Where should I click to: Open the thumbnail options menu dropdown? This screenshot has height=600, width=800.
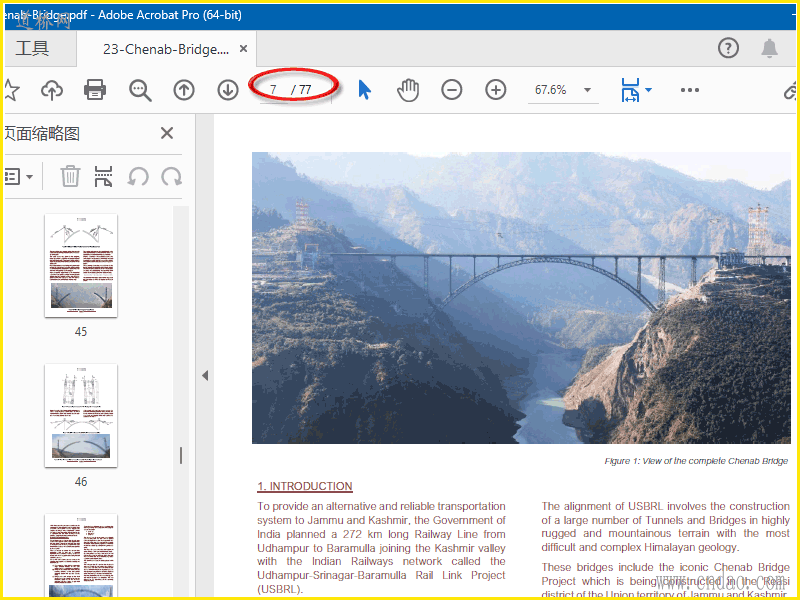[19, 177]
